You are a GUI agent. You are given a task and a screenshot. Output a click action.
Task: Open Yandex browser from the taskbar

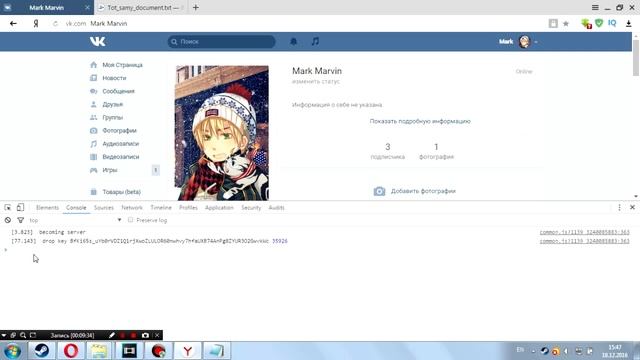pos(187,351)
